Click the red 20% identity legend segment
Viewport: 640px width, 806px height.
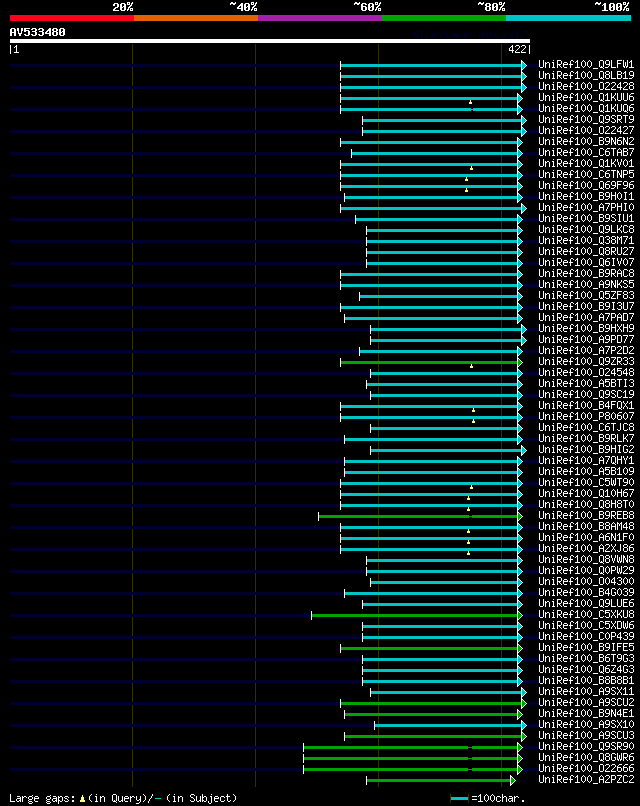pos(71,18)
